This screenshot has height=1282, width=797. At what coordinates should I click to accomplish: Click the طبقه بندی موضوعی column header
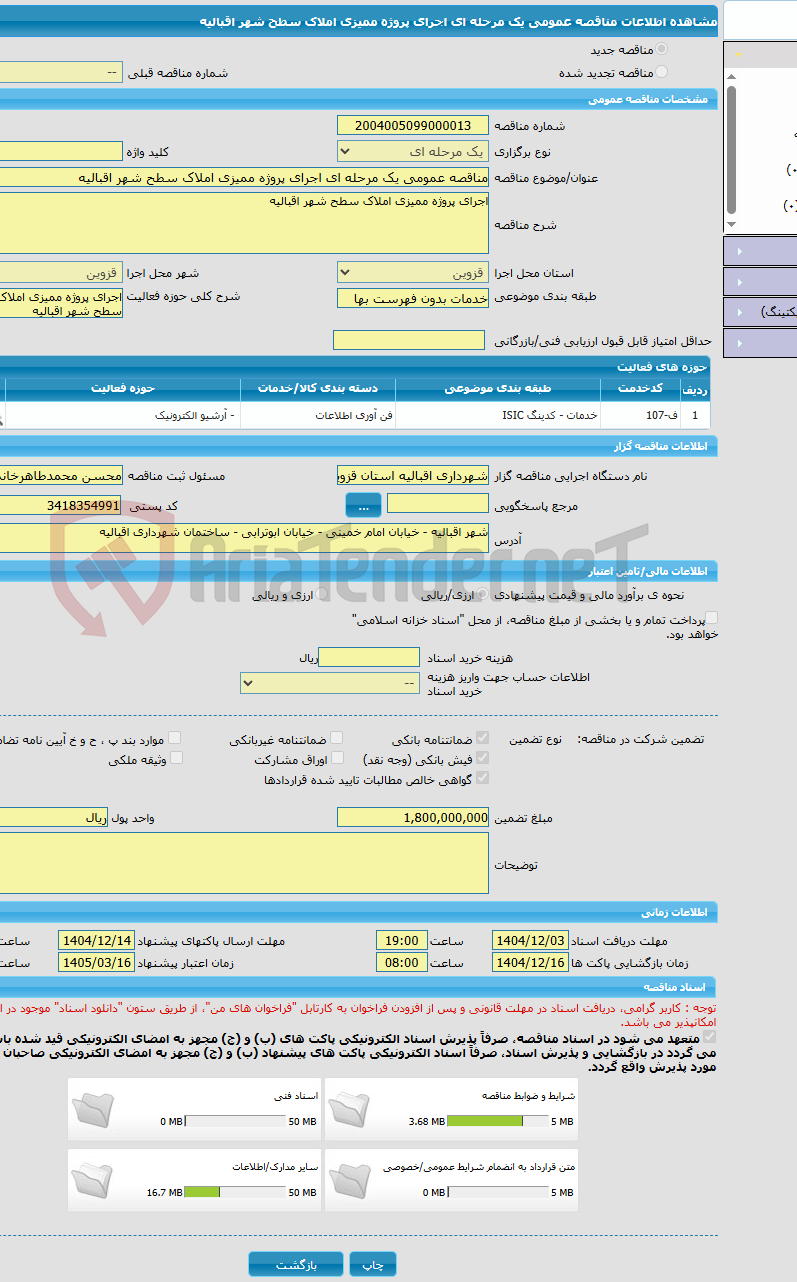coord(498,388)
